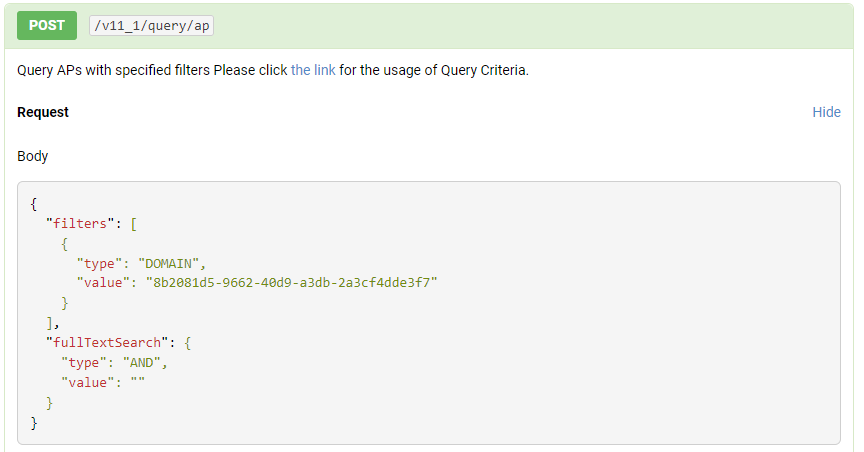Click the "fullTextSearch" key

[x=107, y=343]
